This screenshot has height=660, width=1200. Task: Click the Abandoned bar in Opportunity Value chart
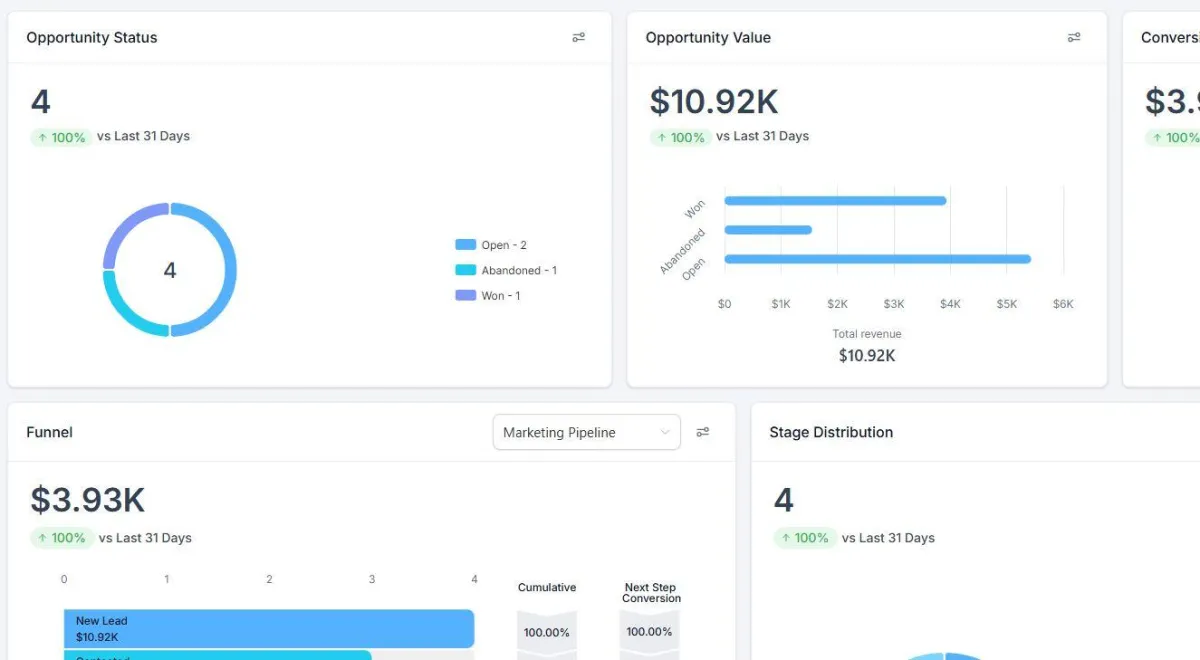[x=768, y=230]
